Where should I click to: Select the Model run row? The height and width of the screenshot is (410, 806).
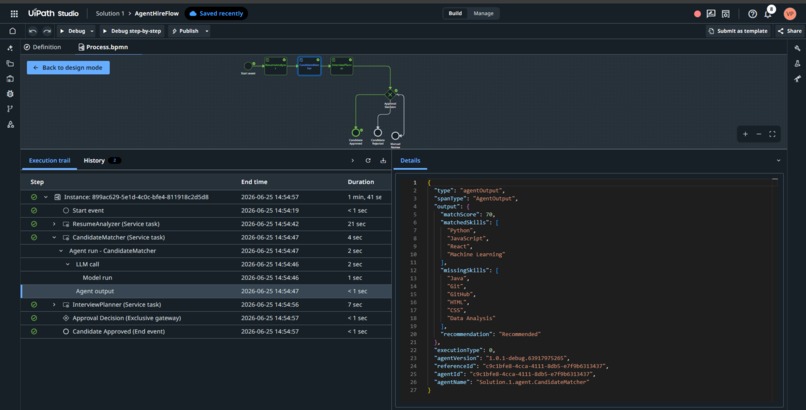point(206,278)
